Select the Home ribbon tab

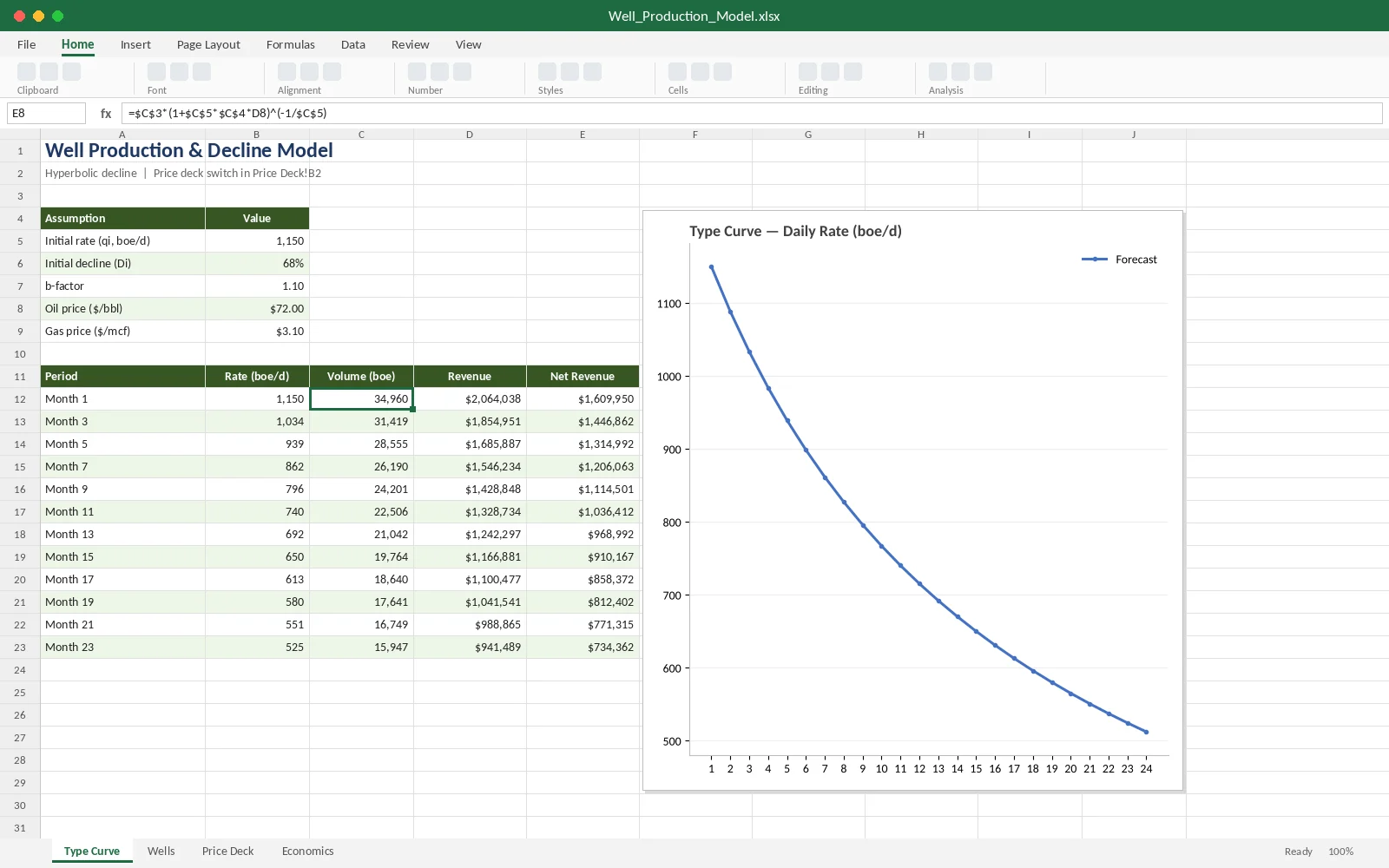78,44
